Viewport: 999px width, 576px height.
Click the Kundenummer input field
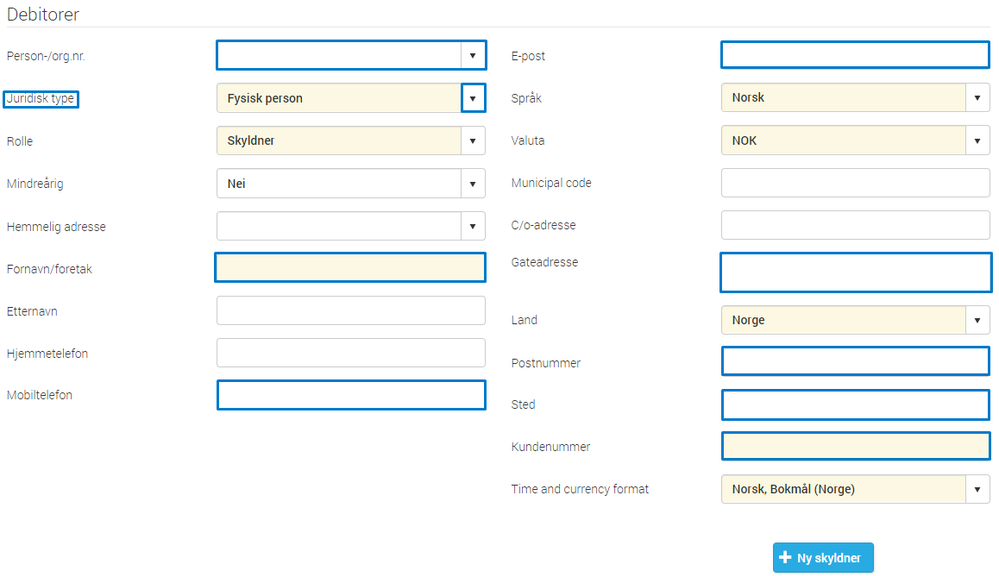click(x=856, y=446)
